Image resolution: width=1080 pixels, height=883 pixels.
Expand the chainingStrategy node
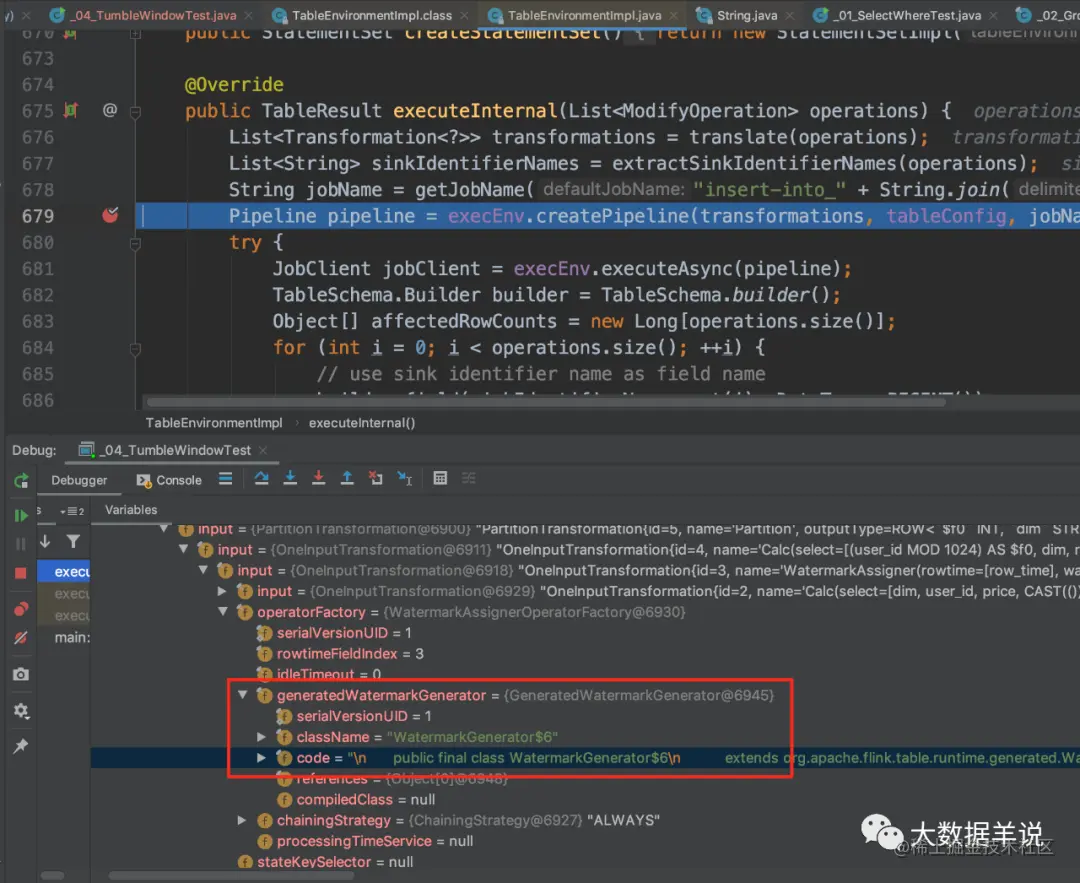point(242,820)
